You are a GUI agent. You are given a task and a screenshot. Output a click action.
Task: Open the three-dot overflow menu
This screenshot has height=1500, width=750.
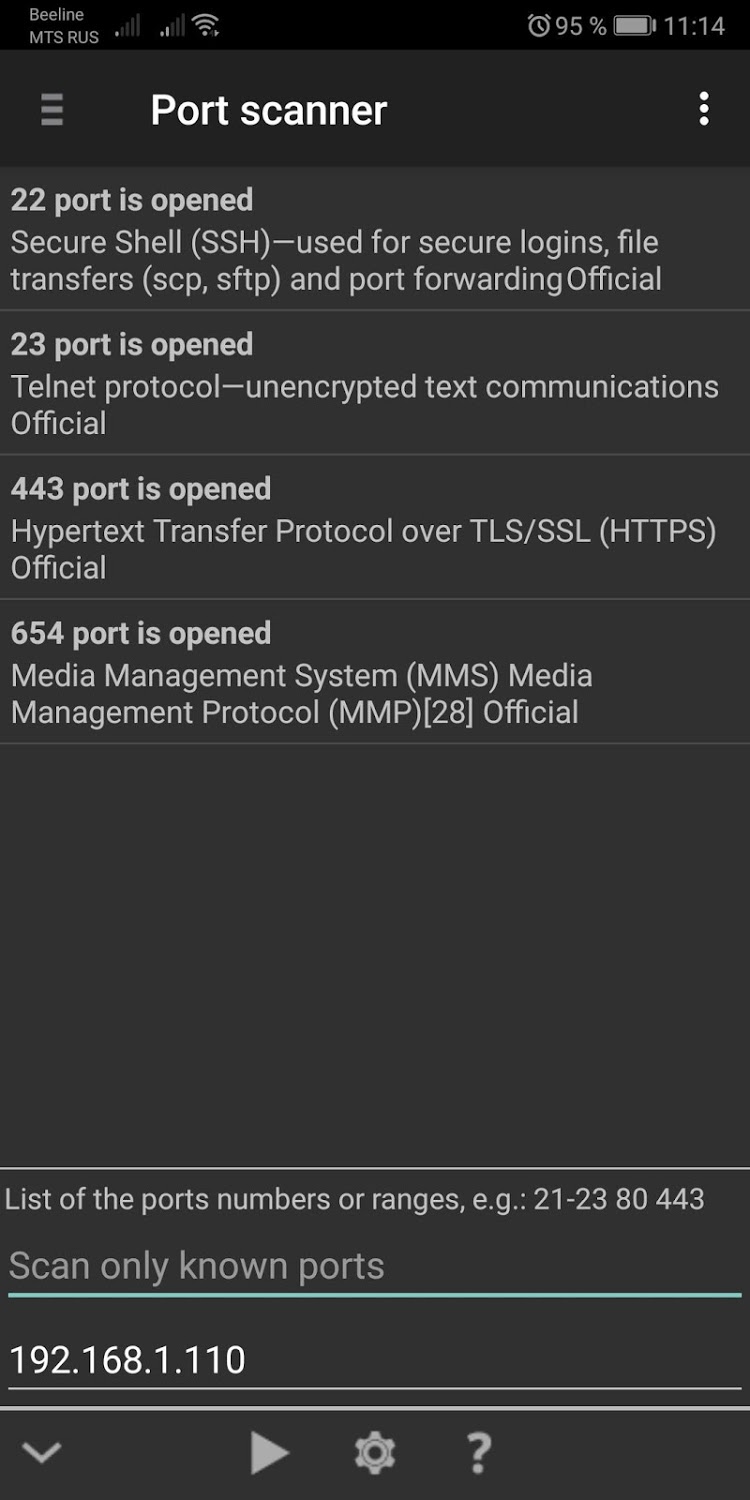click(x=704, y=109)
